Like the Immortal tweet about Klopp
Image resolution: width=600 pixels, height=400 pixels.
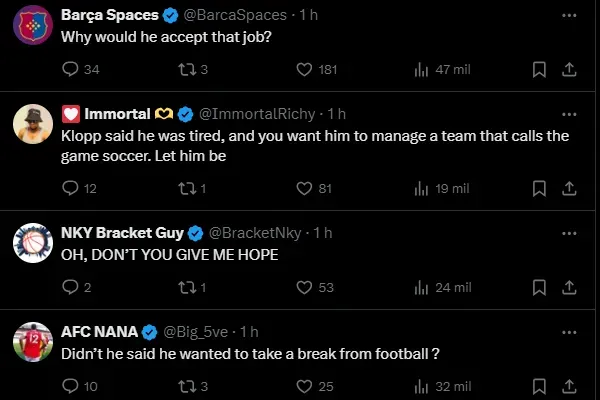click(306, 188)
